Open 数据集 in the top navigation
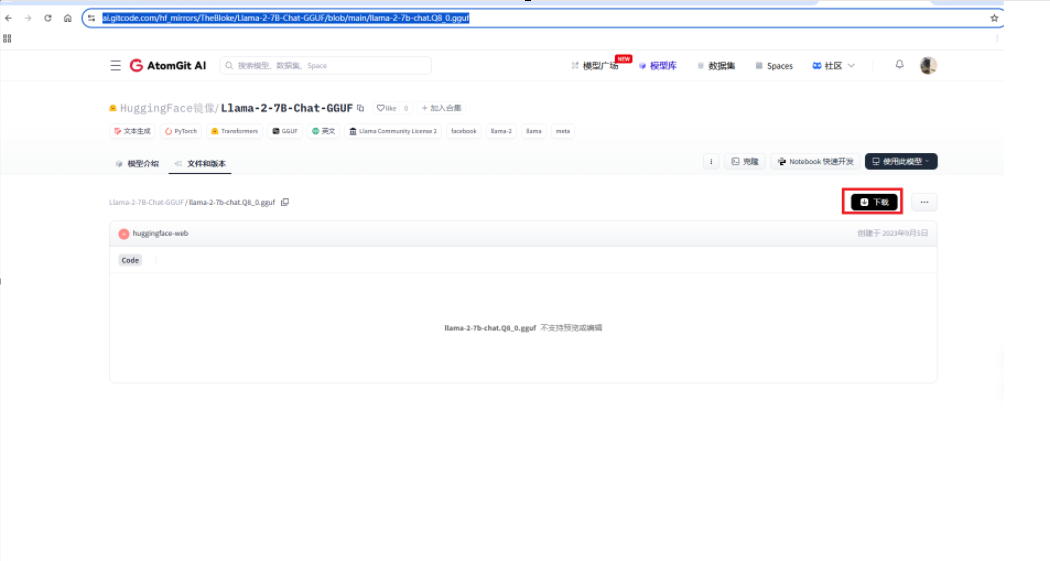This screenshot has height=561, width=1050. 716,66
